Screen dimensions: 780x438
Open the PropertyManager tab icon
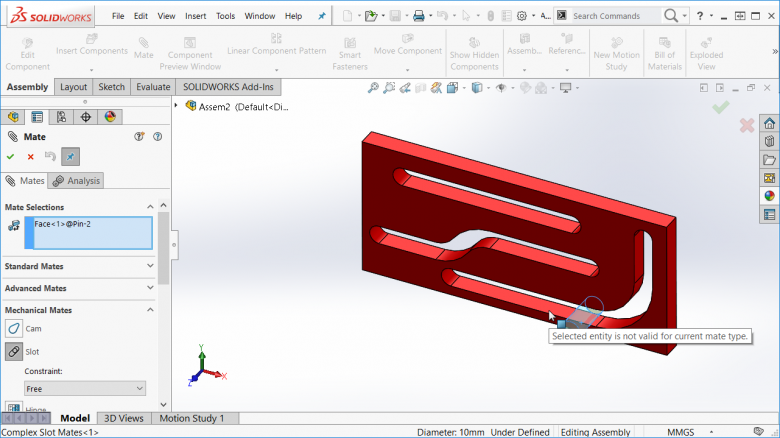(x=37, y=117)
